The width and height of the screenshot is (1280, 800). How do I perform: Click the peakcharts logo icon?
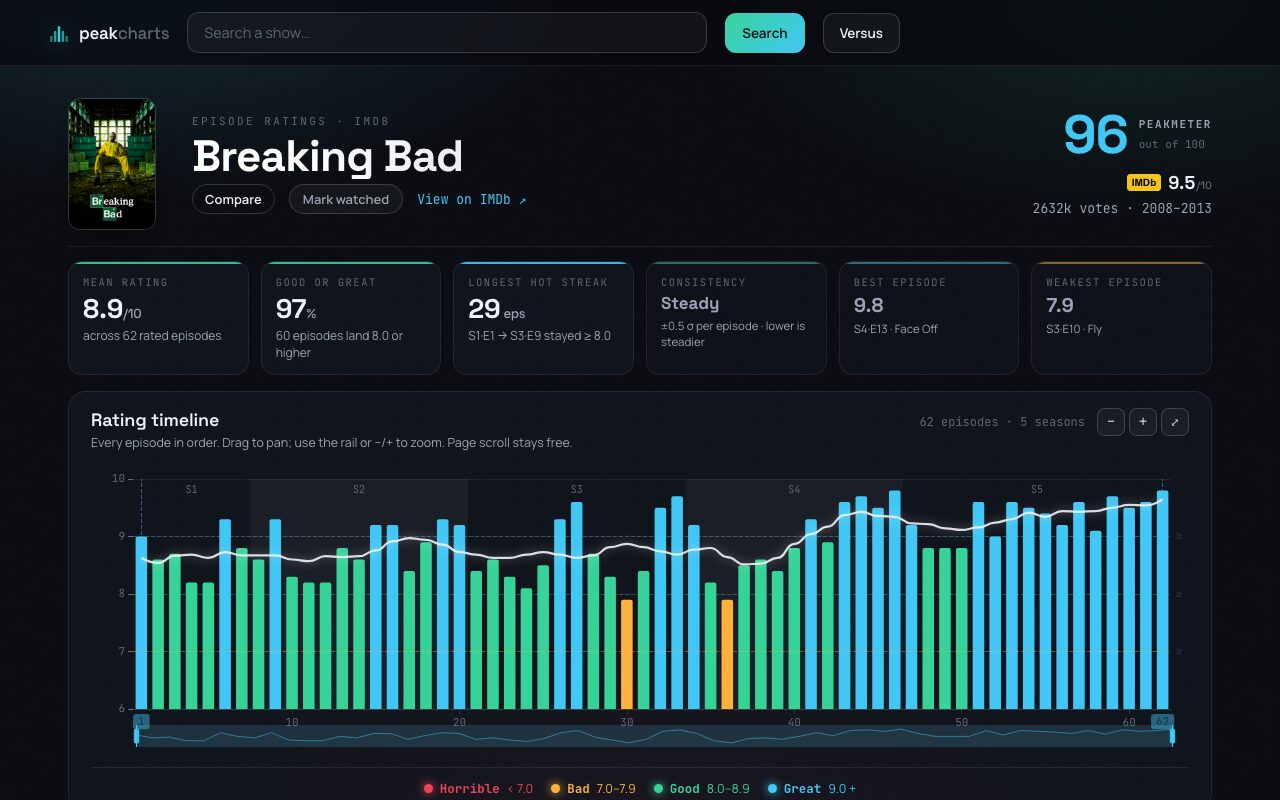[59, 34]
